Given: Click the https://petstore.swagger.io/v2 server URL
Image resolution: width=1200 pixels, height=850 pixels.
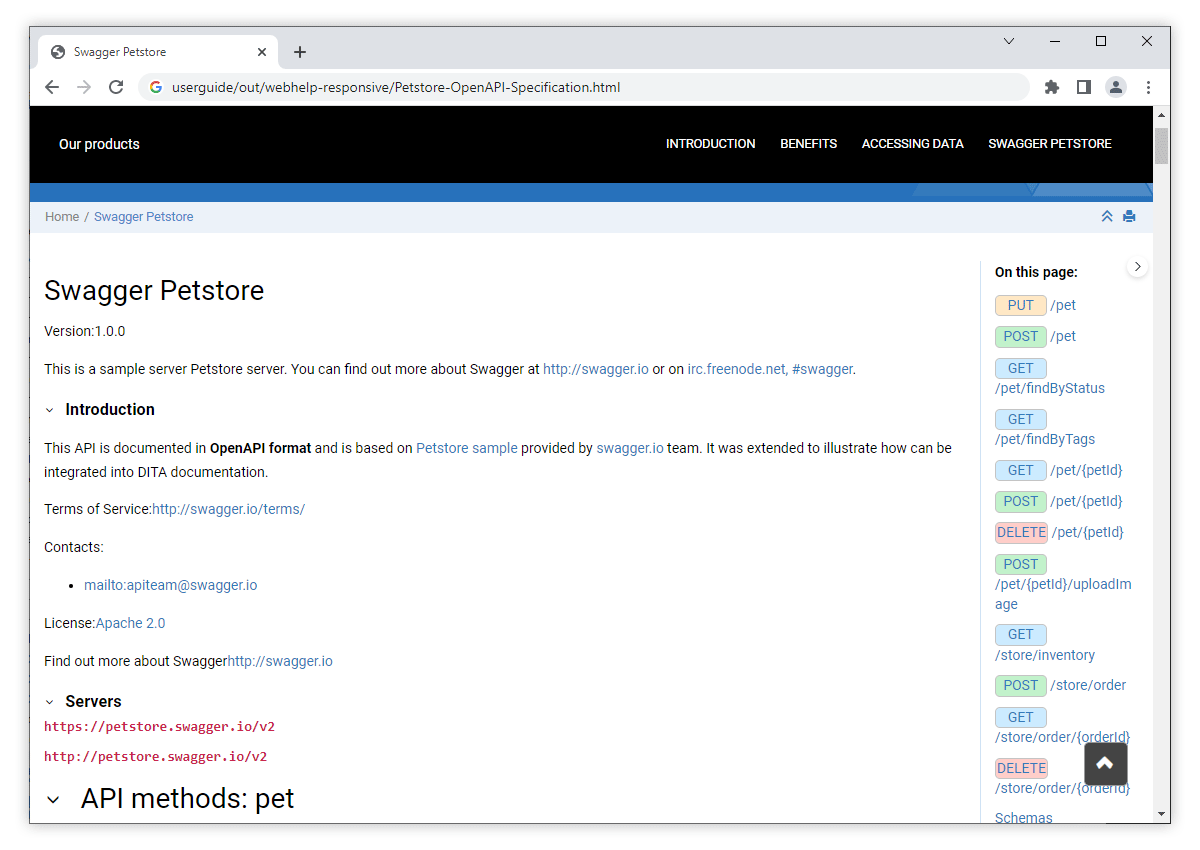Looking at the screenshot, I should 159,727.
